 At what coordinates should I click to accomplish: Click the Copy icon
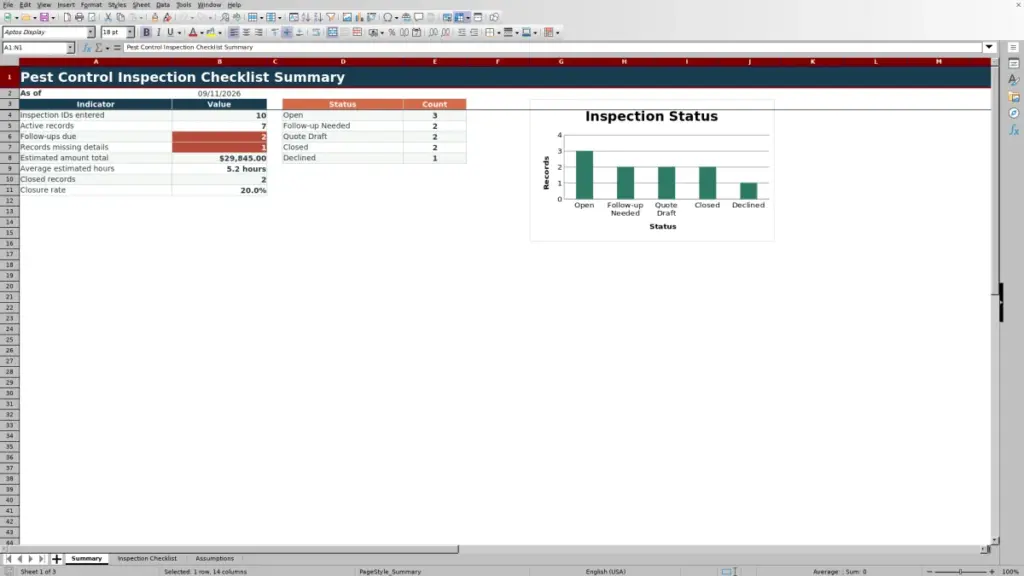coord(120,17)
